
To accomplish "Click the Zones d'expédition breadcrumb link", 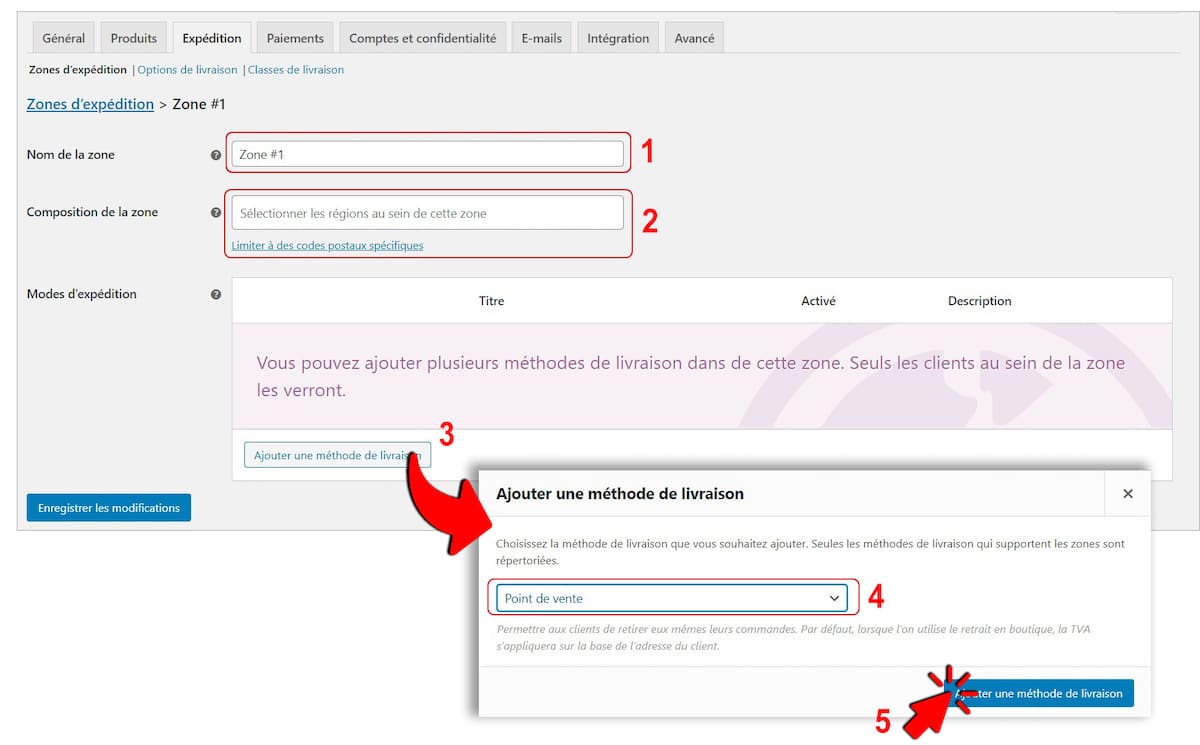I will click(x=90, y=104).
